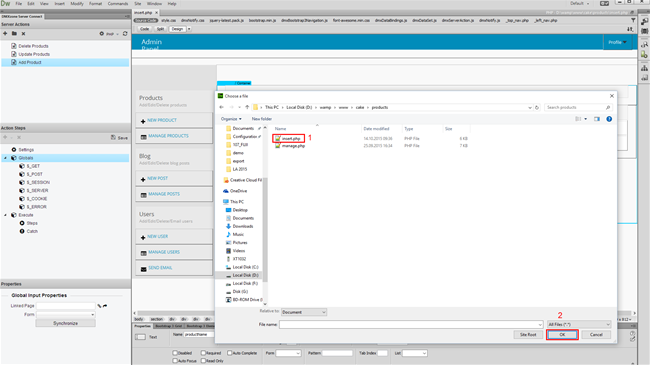The width and height of the screenshot is (650, 365).
Task: Toggle preview pane icon in dialog
Action: [x=597, y=119]
